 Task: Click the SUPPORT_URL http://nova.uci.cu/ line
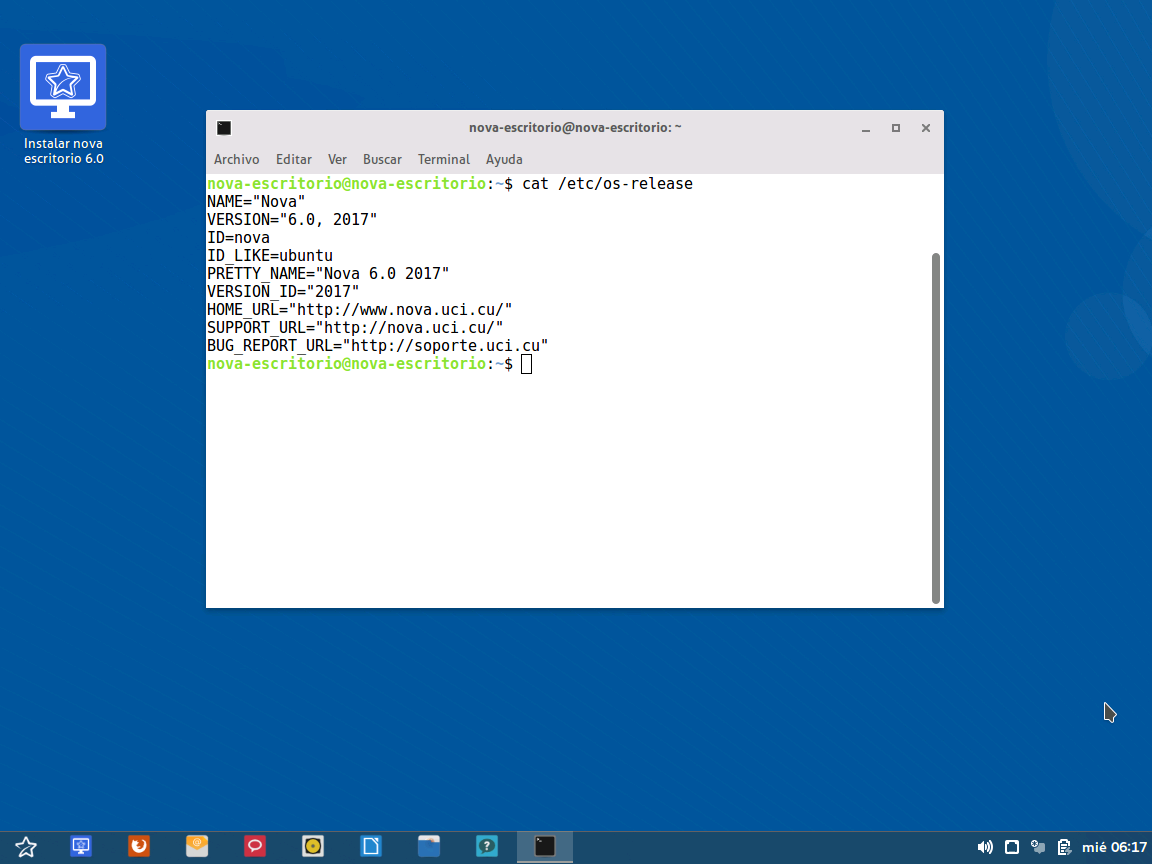pos(355,328)
